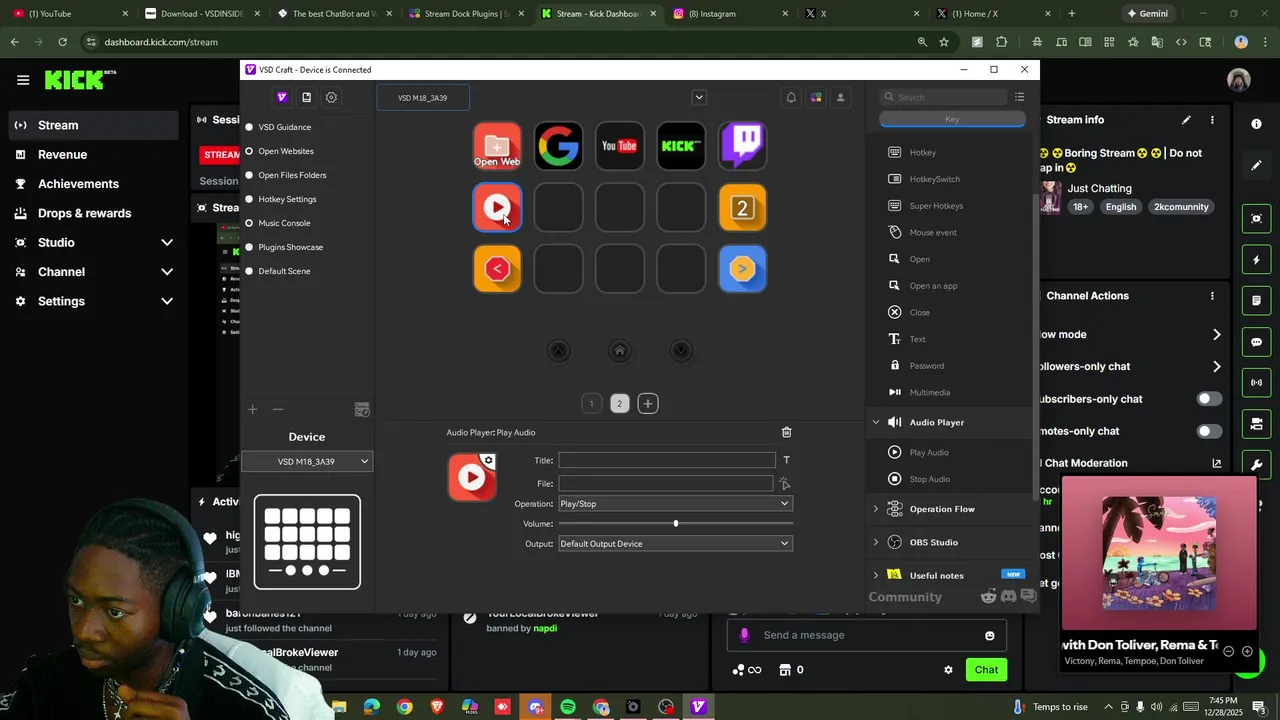Select the orange previous-page arrow key
Image resolution: width=1280 pixels, height=720 pixels.
[497, 268]
